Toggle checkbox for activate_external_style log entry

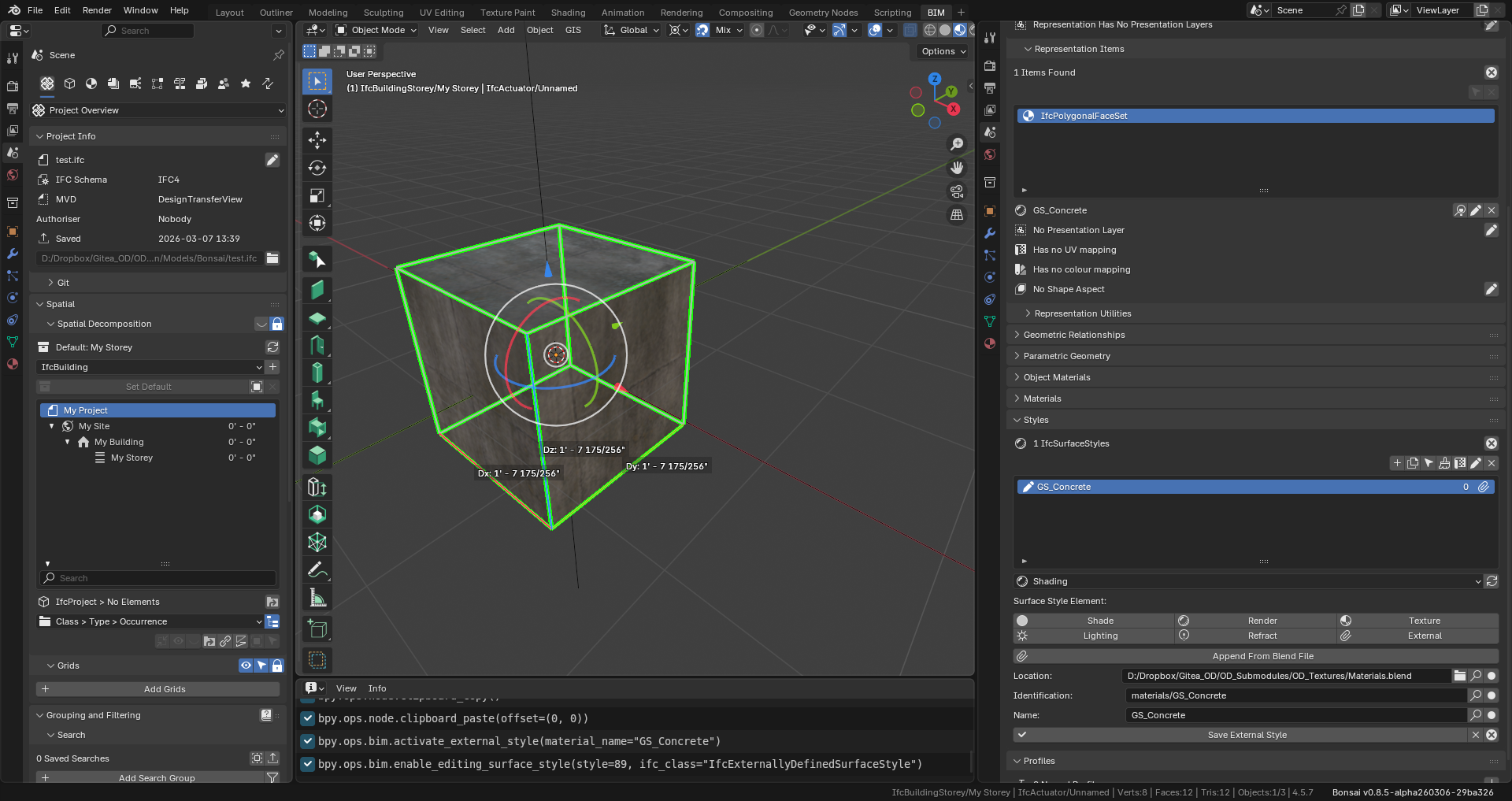[308, 741]
